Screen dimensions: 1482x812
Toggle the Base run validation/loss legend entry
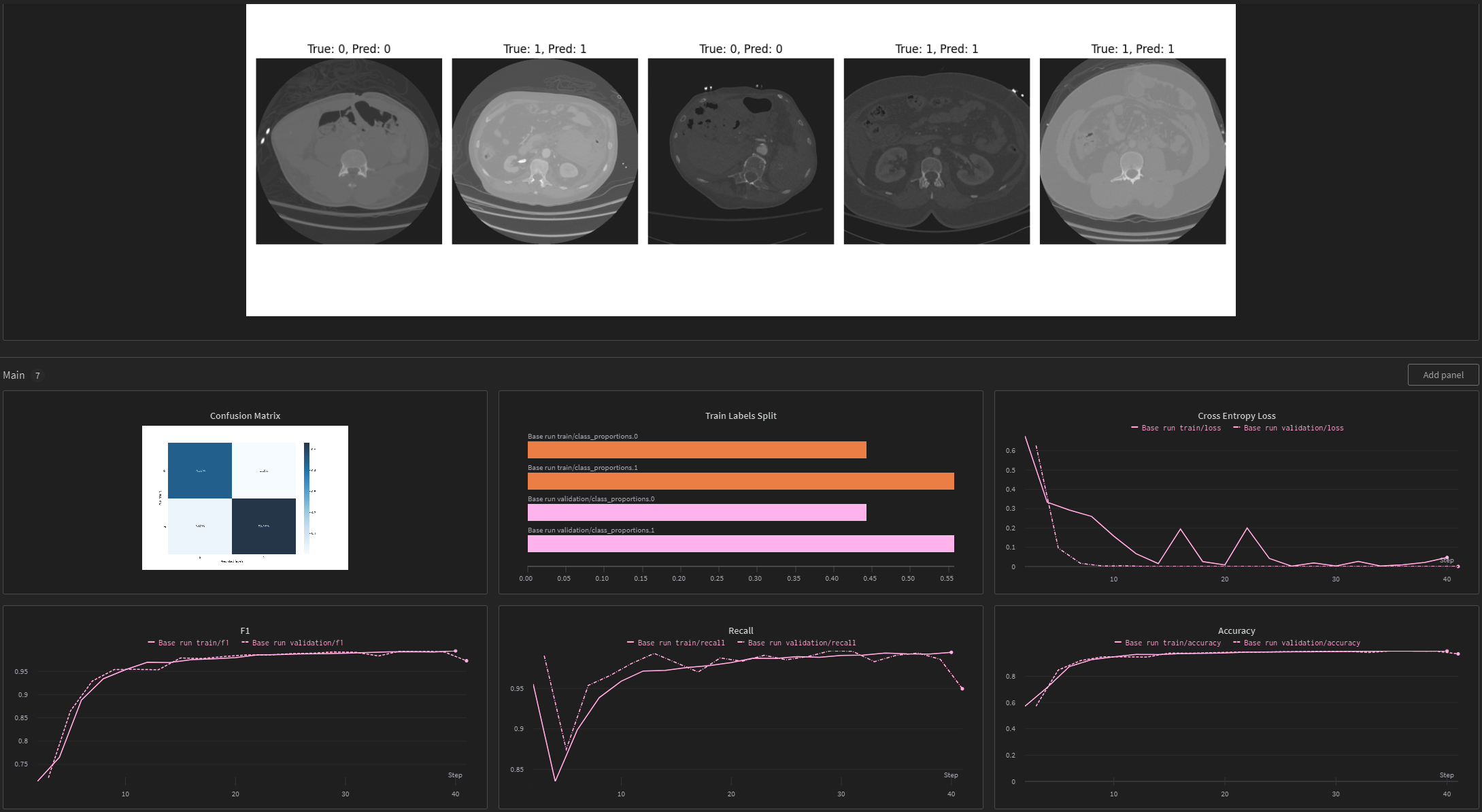click(1288, 428)
